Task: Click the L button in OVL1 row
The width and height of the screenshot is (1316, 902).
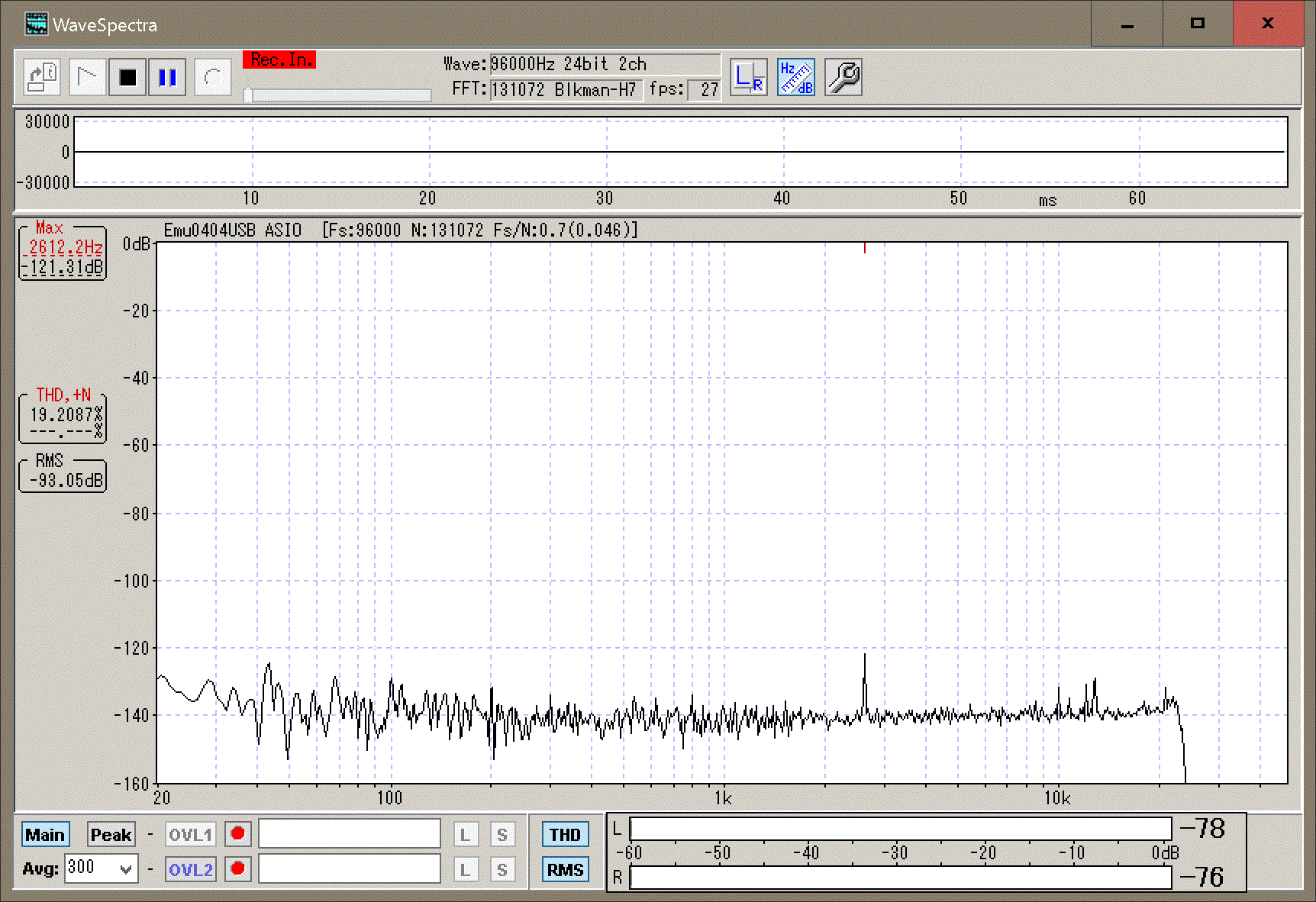Action: click(465, 835)
